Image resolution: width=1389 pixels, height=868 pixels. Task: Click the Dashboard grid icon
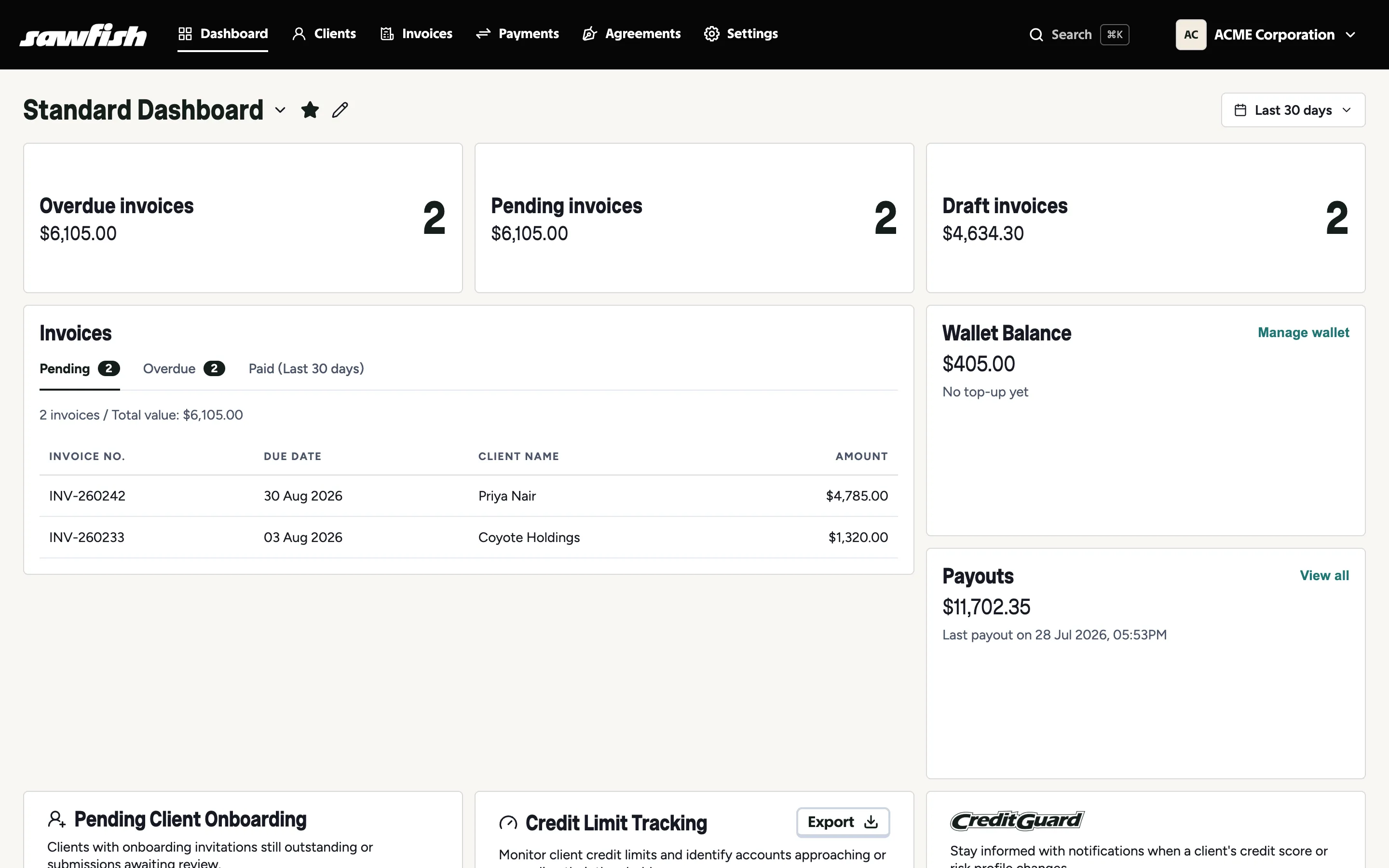[185, 34]
